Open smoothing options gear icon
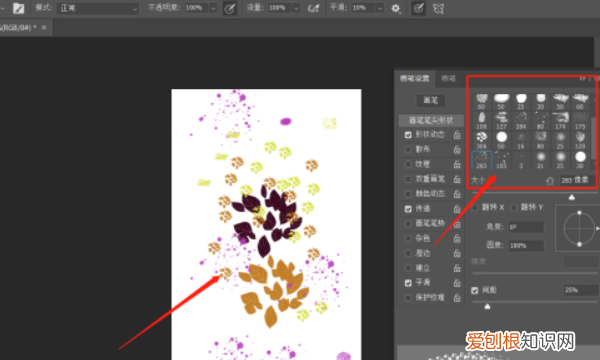This screenshot has width=600, height=360. click(396, 8)
